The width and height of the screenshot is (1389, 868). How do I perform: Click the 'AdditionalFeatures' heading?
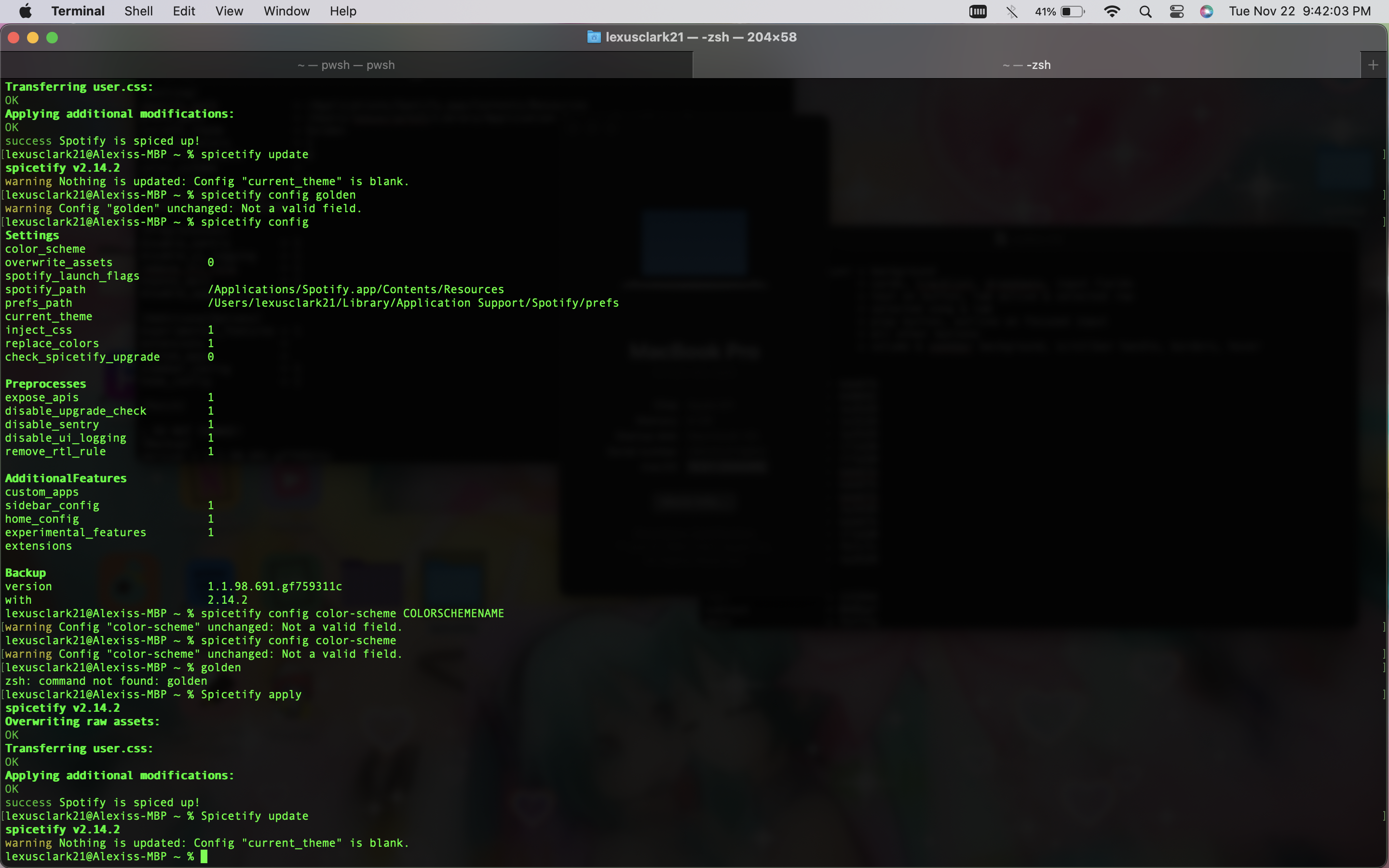[x=66, y=478]
